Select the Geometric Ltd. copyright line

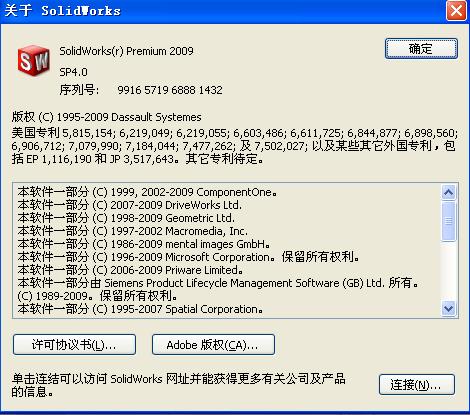pyautogui.click(x=126, y=218)
